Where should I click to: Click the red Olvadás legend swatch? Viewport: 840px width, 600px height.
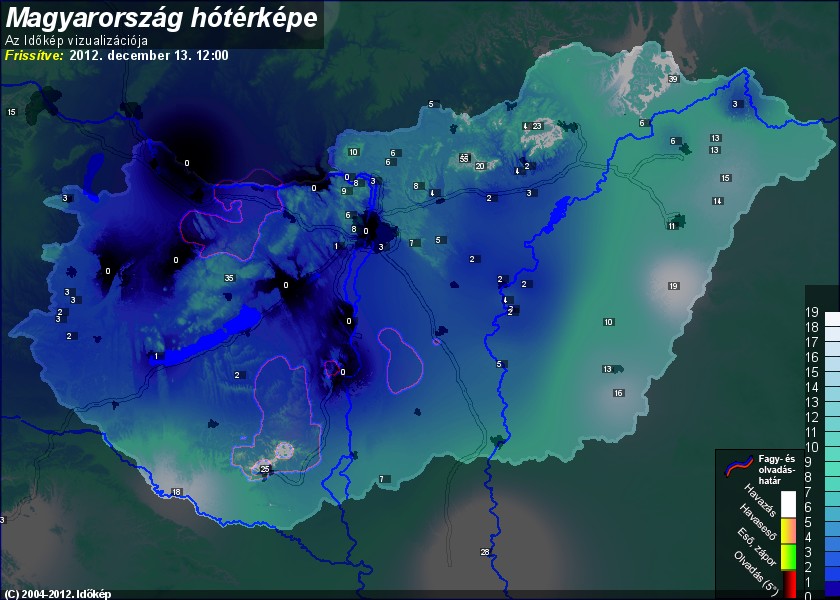point(789,583)
